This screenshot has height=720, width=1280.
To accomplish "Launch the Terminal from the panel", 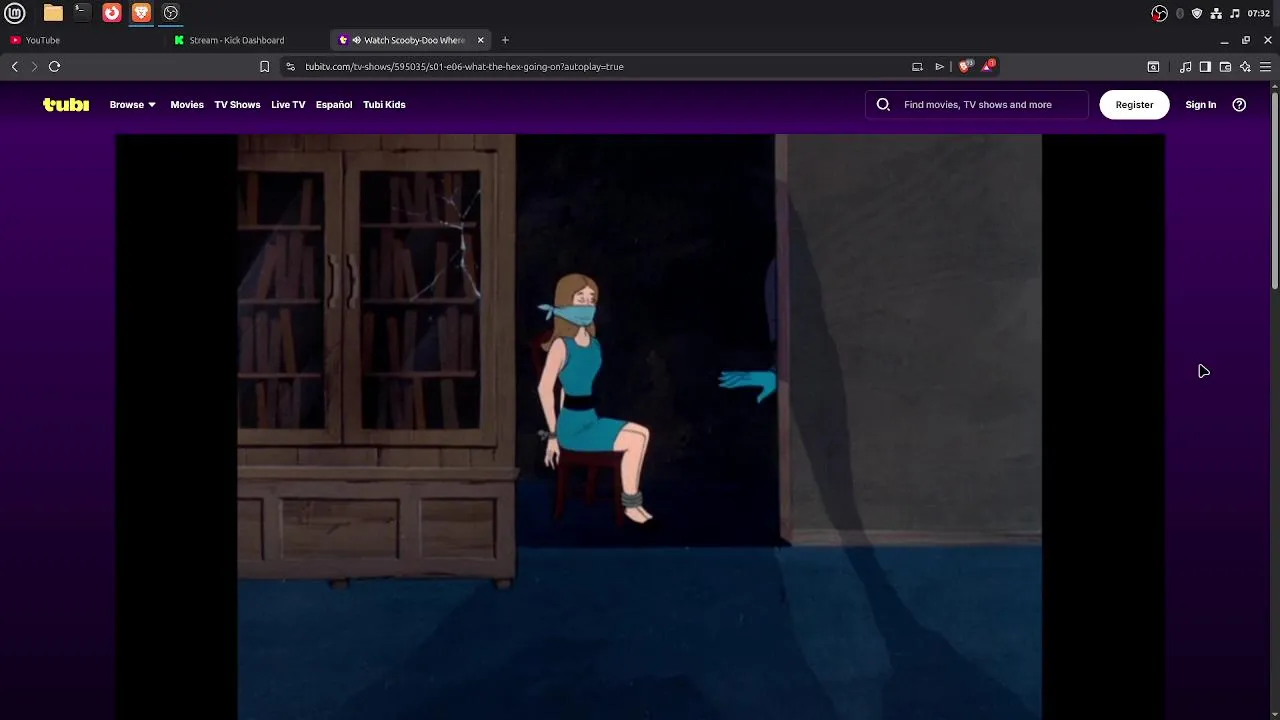I will (x=82, y=13).
